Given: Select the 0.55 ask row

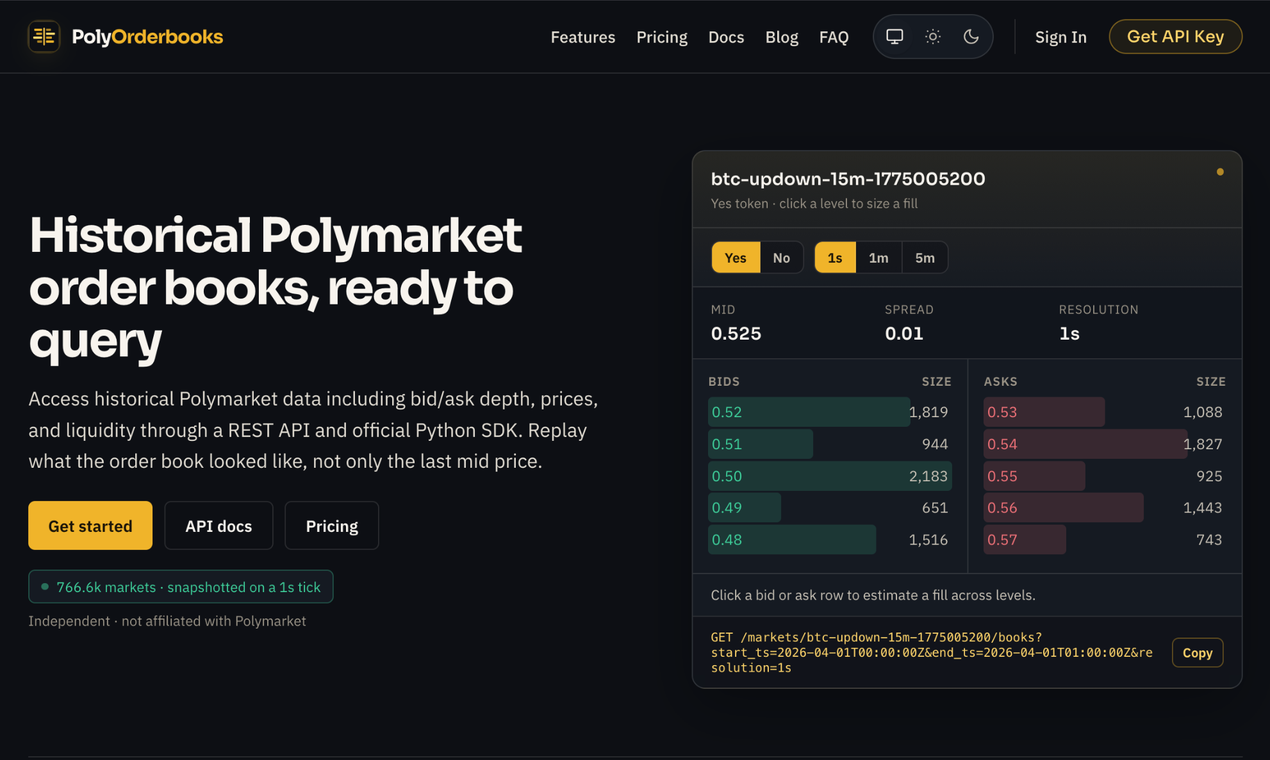Looking at the screenshot, I should 1104,476.
